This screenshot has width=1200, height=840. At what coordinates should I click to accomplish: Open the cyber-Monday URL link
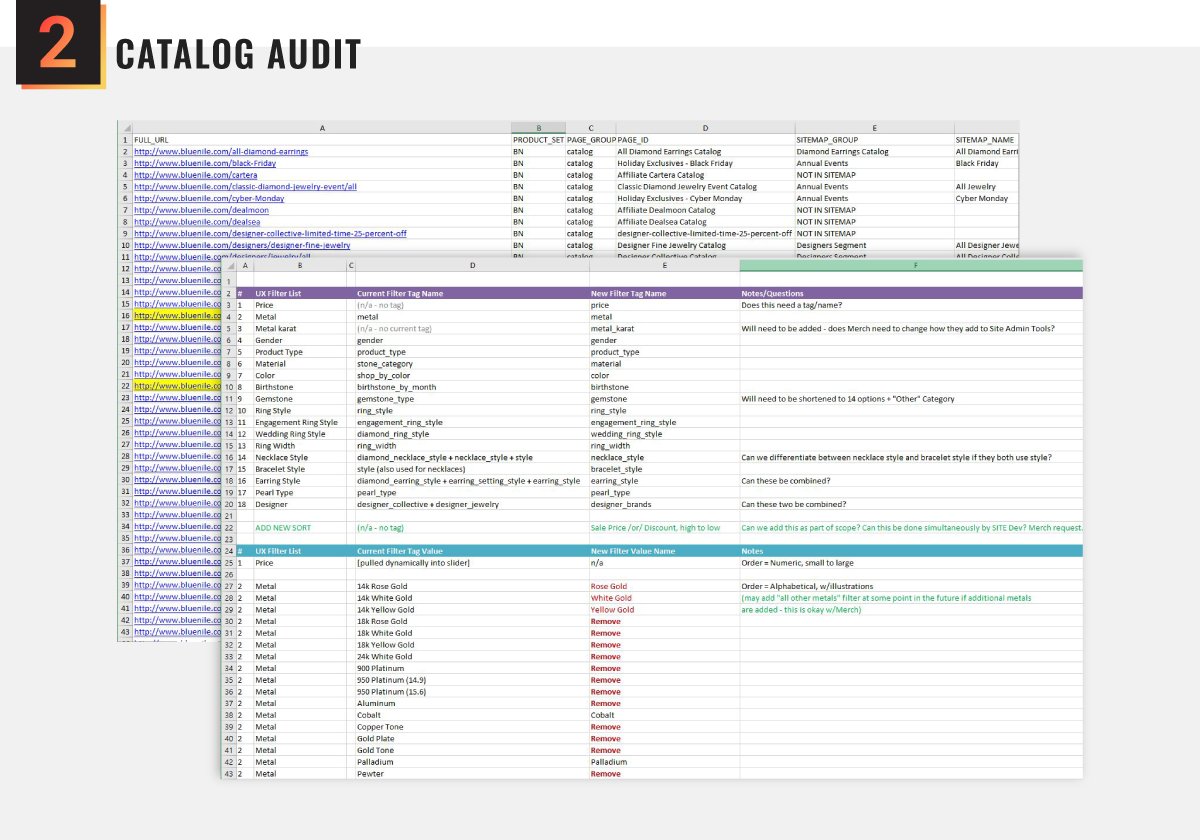coord(209,198)
